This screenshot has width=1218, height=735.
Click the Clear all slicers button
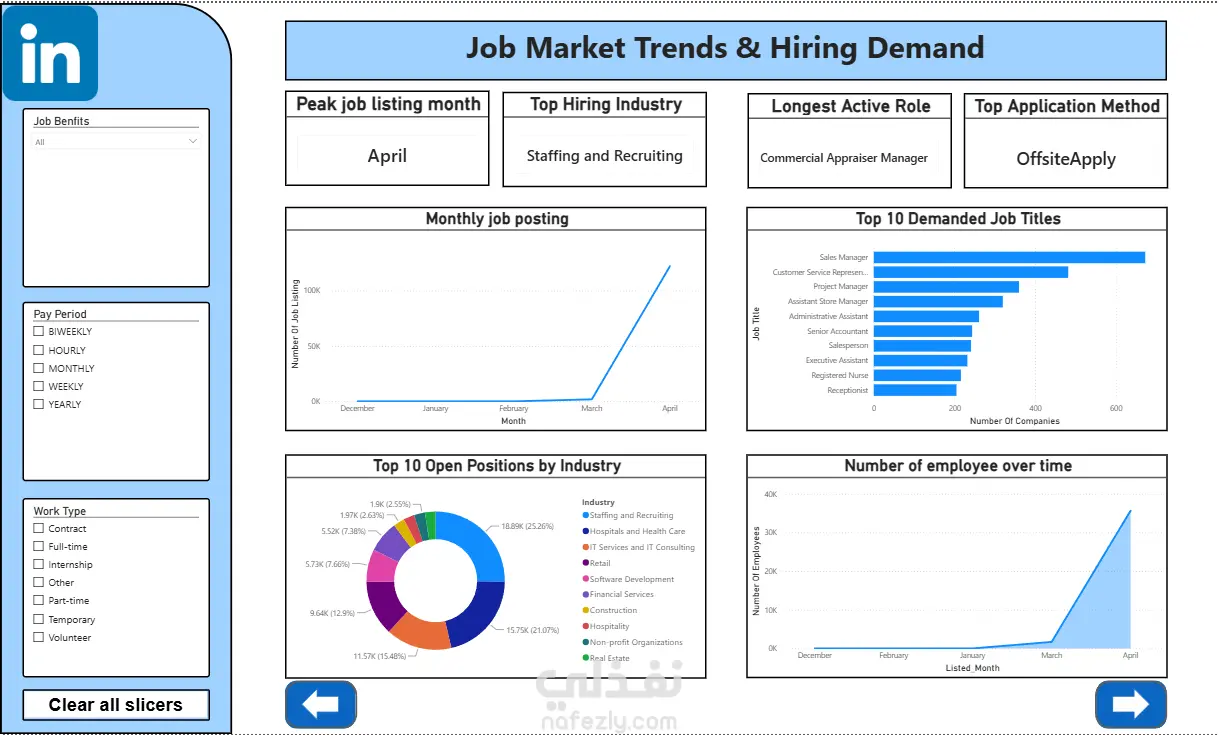coord(116,705)
